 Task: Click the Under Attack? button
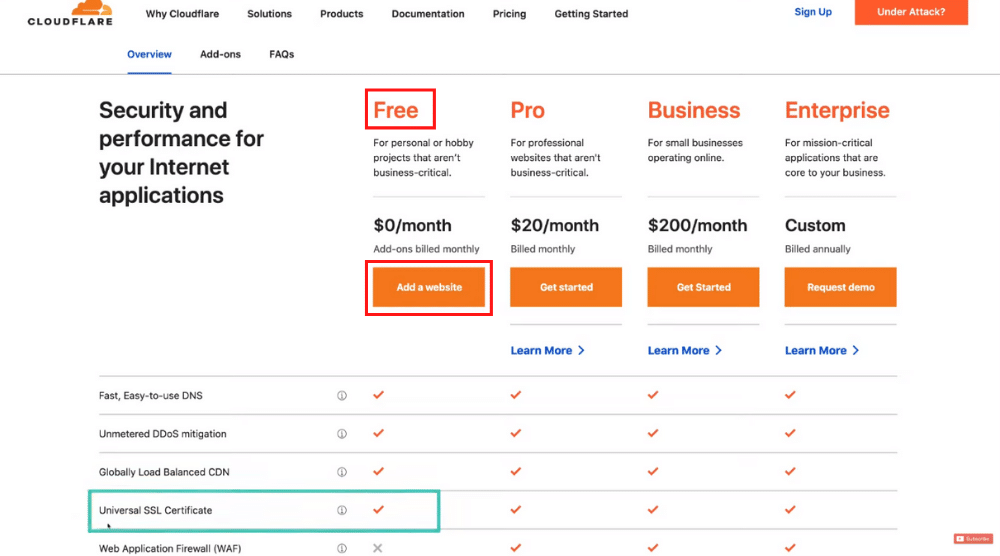click(911, 11)
